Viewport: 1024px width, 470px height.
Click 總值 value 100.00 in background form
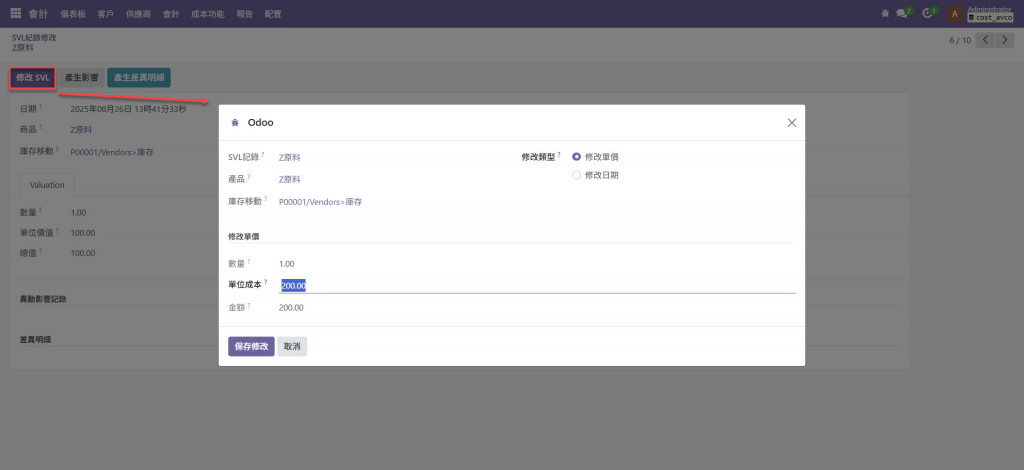(x=83, y=253)
